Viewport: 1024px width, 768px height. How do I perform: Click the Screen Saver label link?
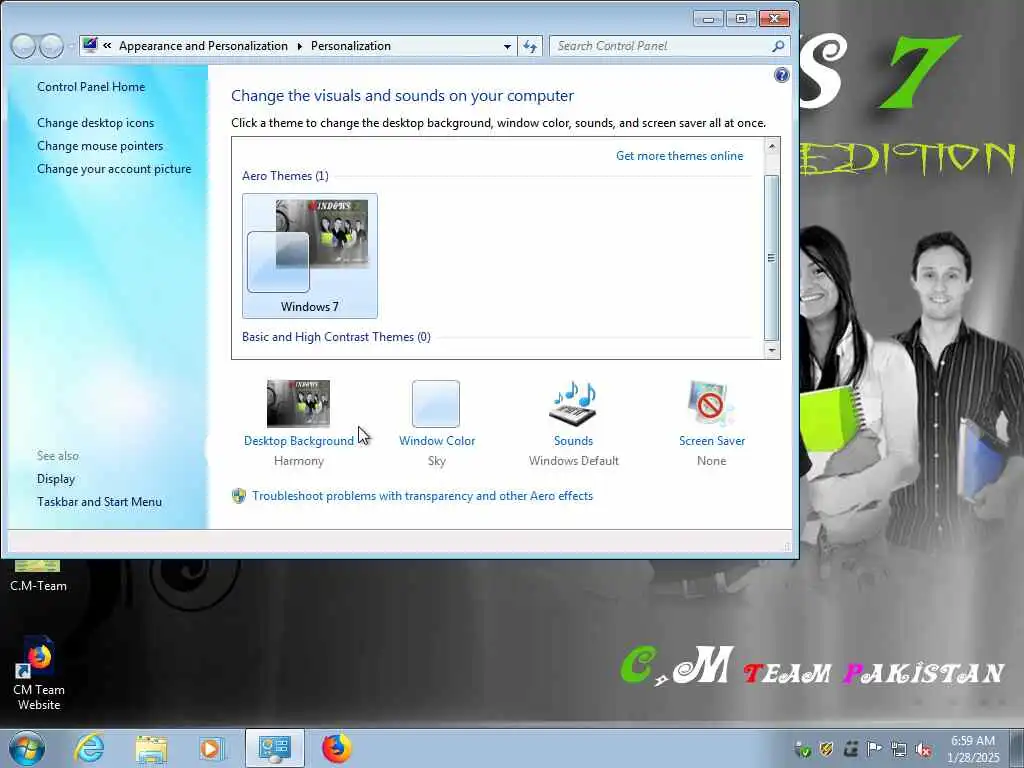pyautogui.click(x=712, y=441)
